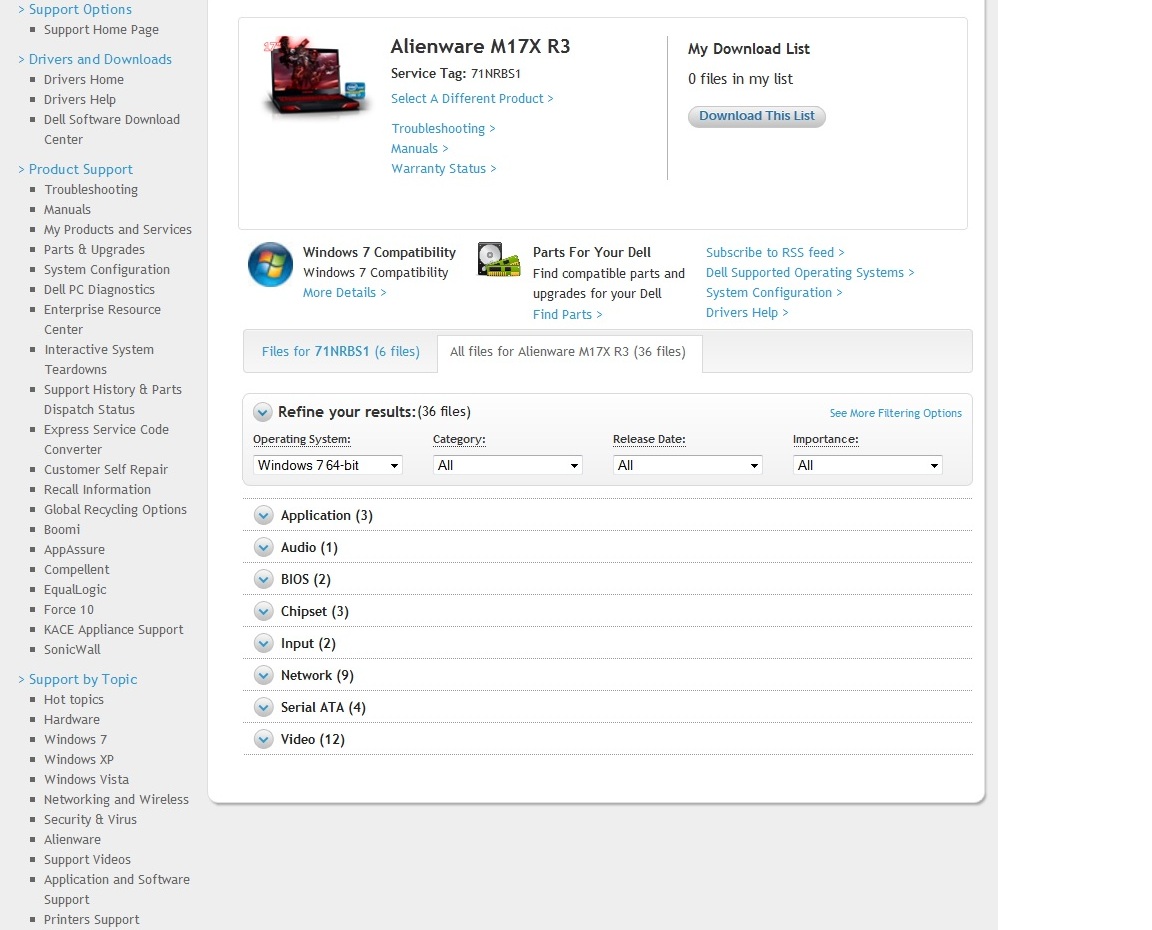The image size is (1152, 930).
Task: Open AppAssure sidebar link
Action: (x=74, y=549)
